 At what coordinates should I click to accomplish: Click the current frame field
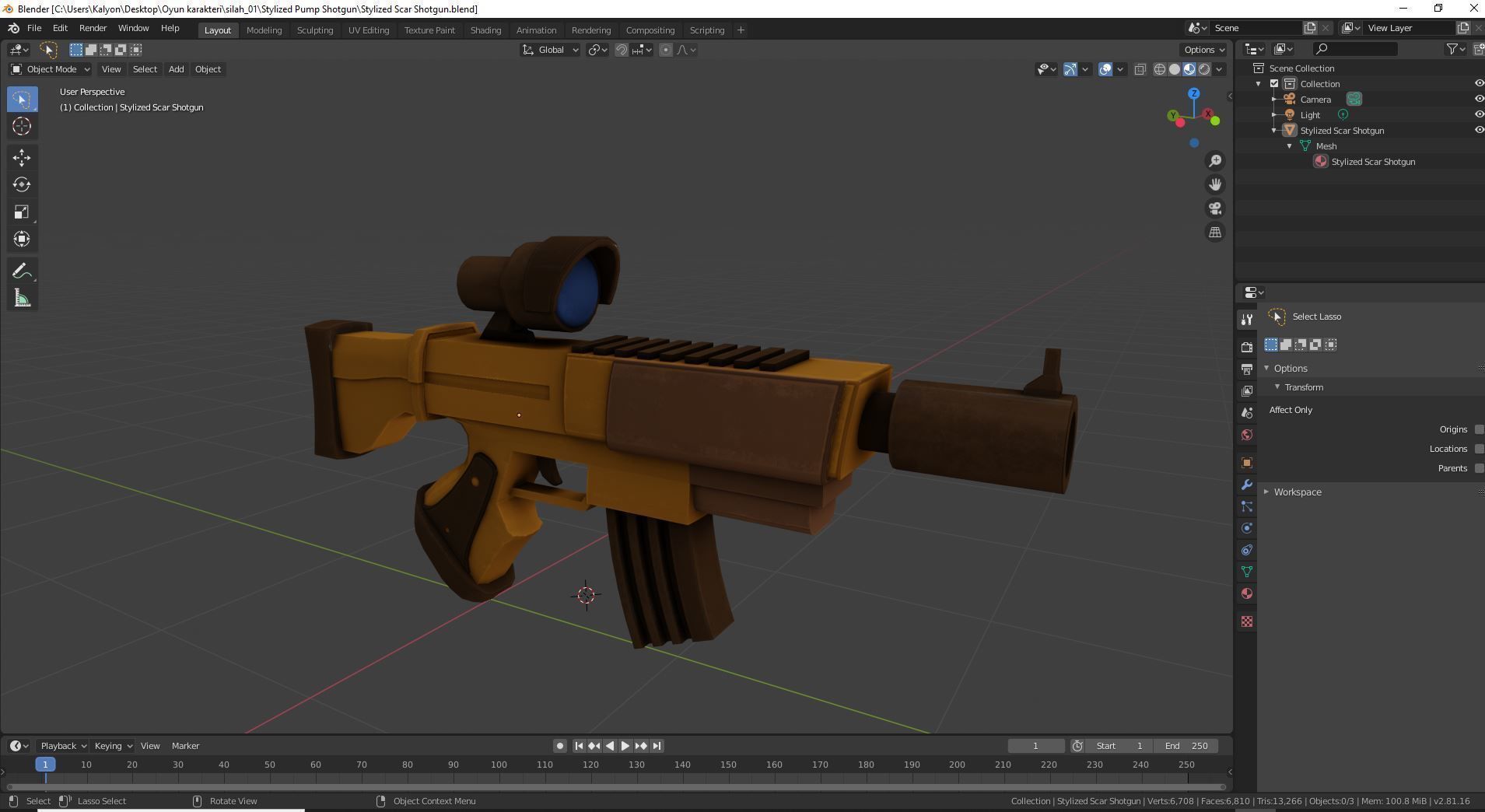[1035, 746]
